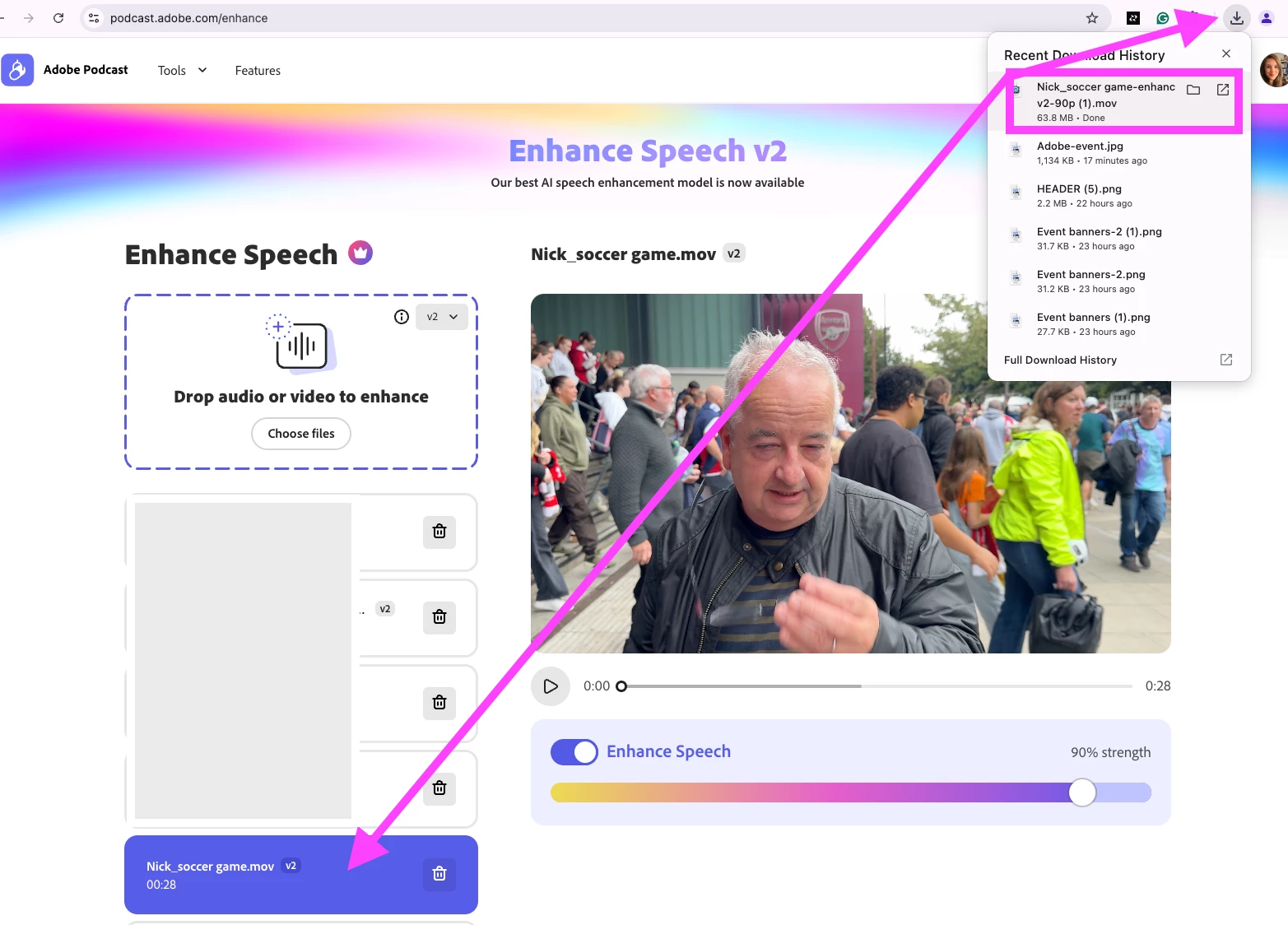Click the Event banners-2 (1).png file icon
The image size is (1288, 925).
click(x=1016, y=235)
